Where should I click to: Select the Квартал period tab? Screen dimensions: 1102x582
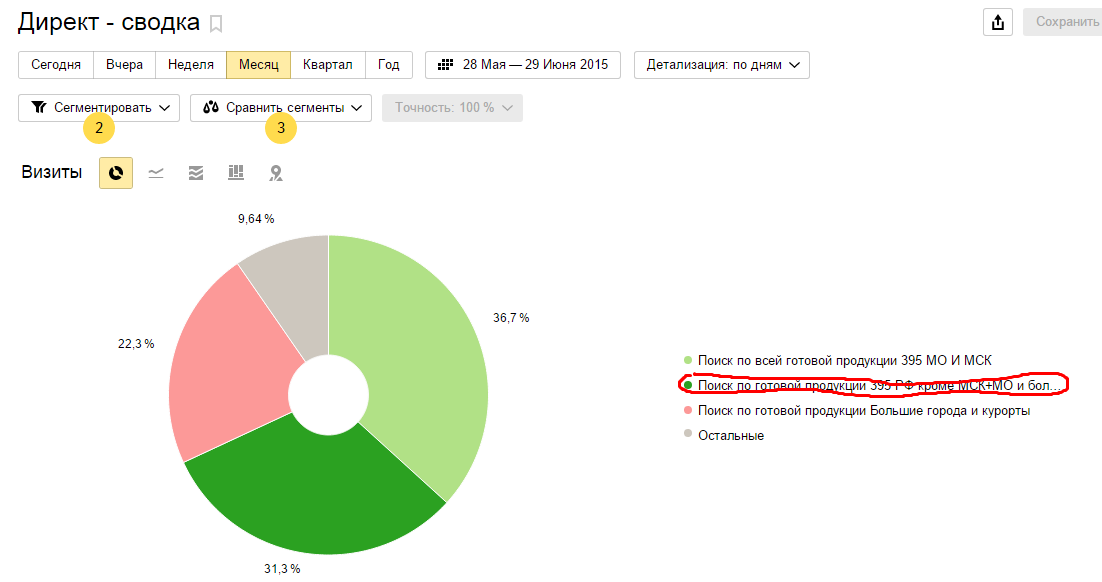pos(328,65)
